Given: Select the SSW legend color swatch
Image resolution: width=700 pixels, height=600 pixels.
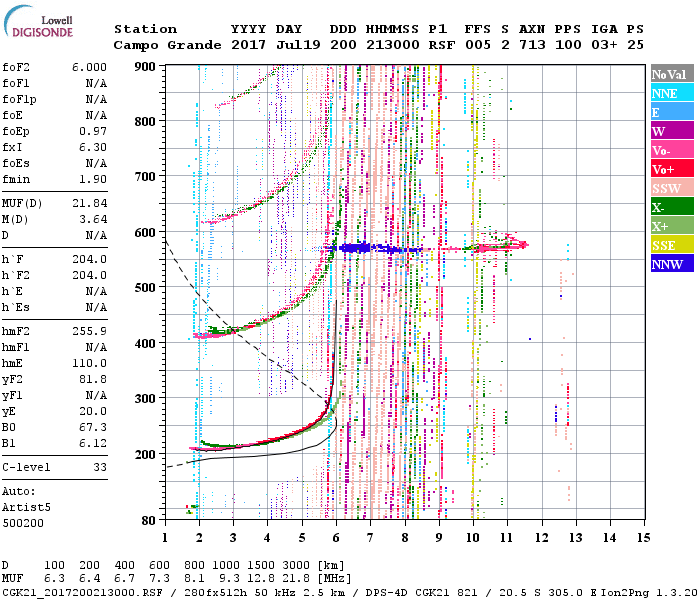Looking at the screenshot, I should pyautogui.click(x=672, y=188).
